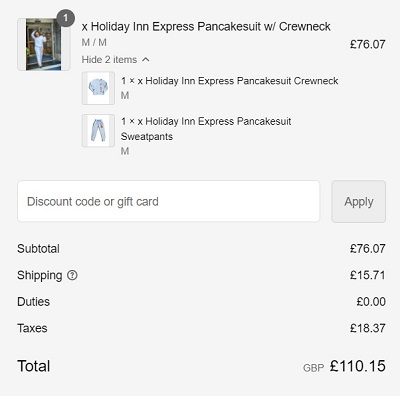This screenshot has width=400, height=396.
Task: Click the Total amount £110.15
Action: click(358, 366)
